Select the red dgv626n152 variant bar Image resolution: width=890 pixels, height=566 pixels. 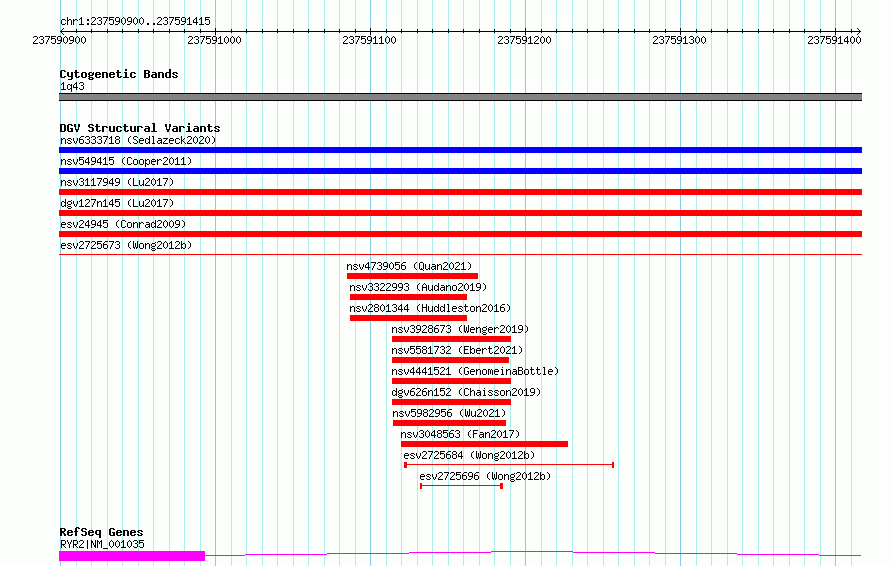click(452, 402)
